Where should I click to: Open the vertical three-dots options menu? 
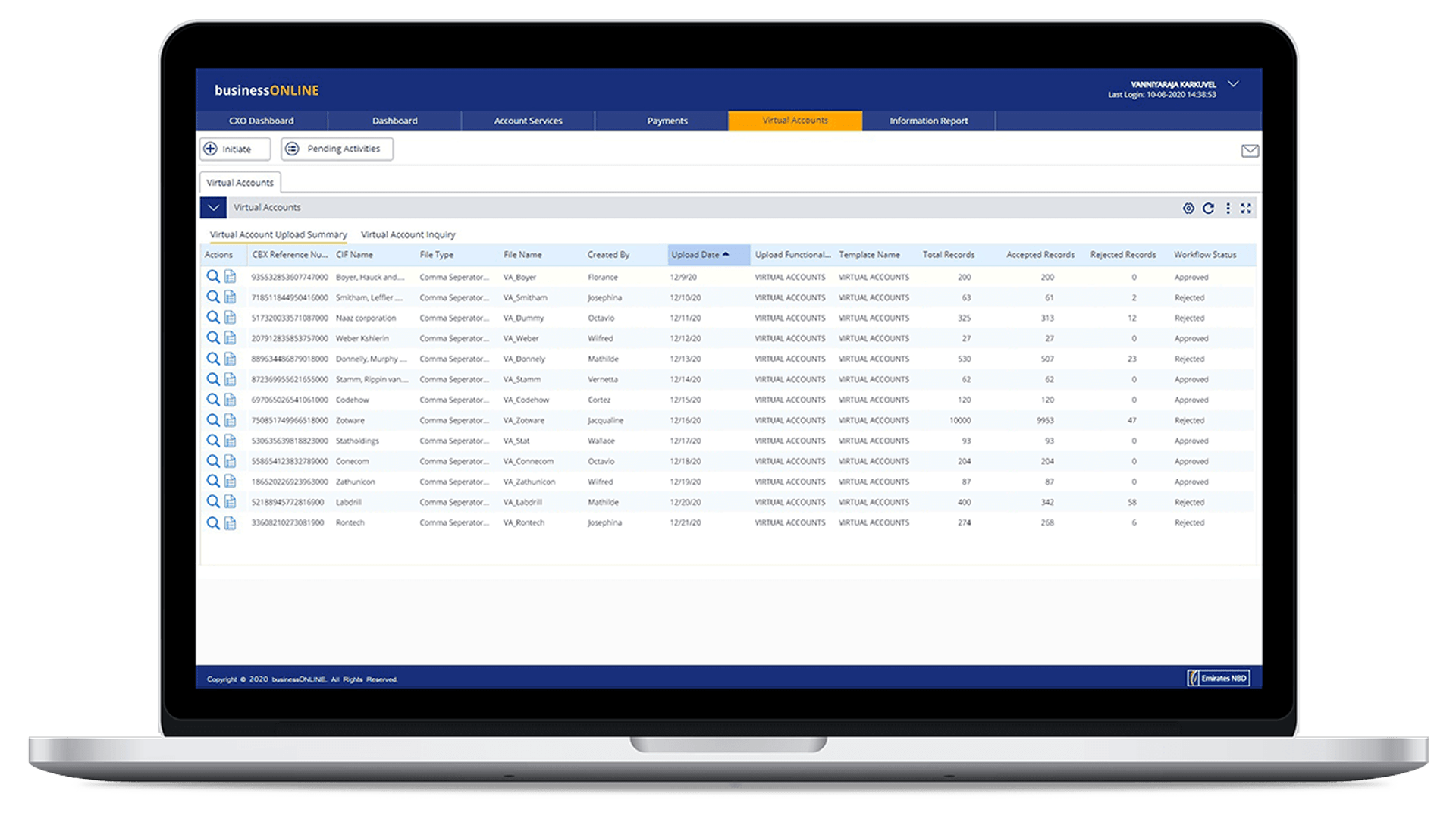pyautogui.click(x=1228, y=209)
